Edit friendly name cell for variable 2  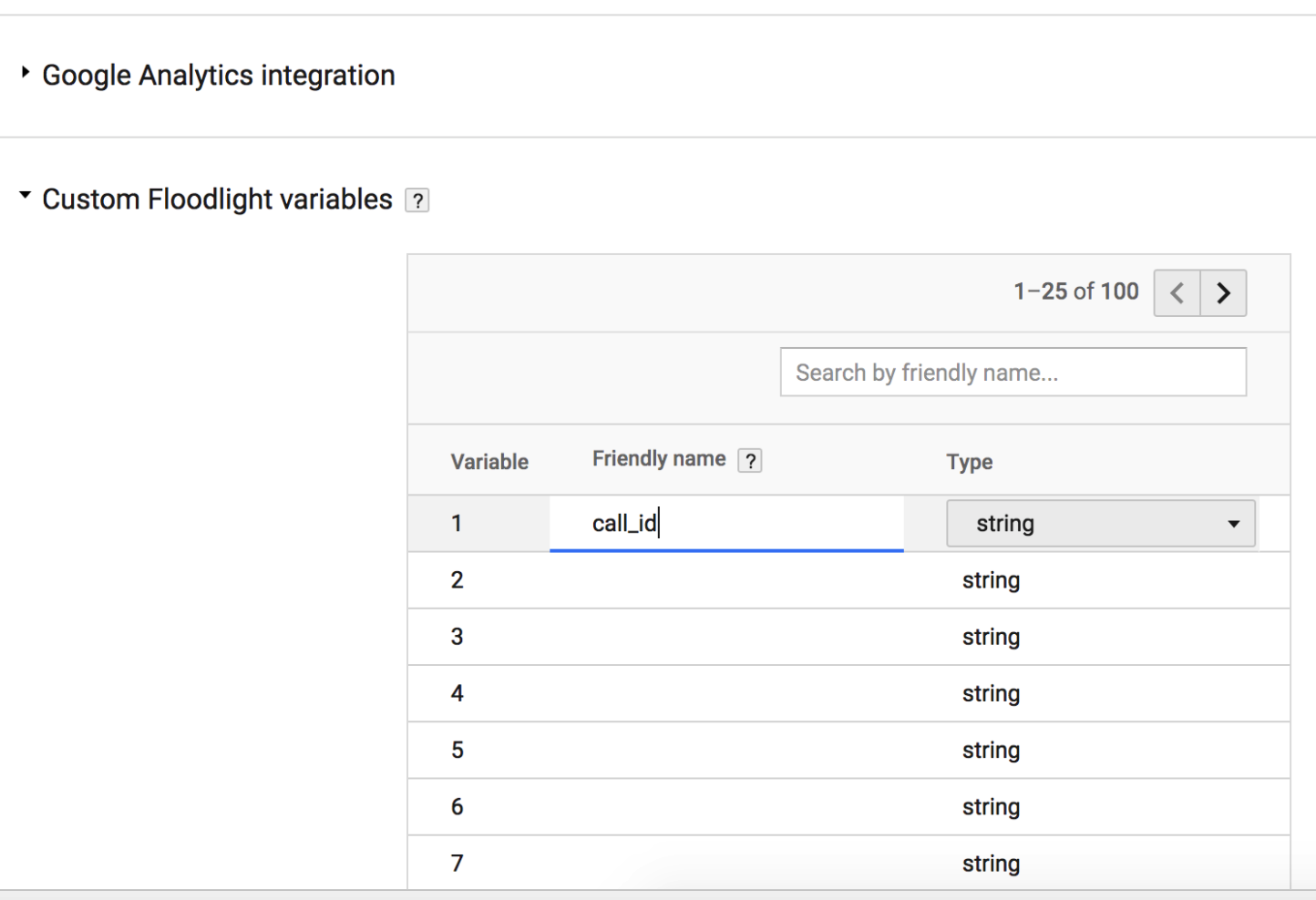[725, 580]
